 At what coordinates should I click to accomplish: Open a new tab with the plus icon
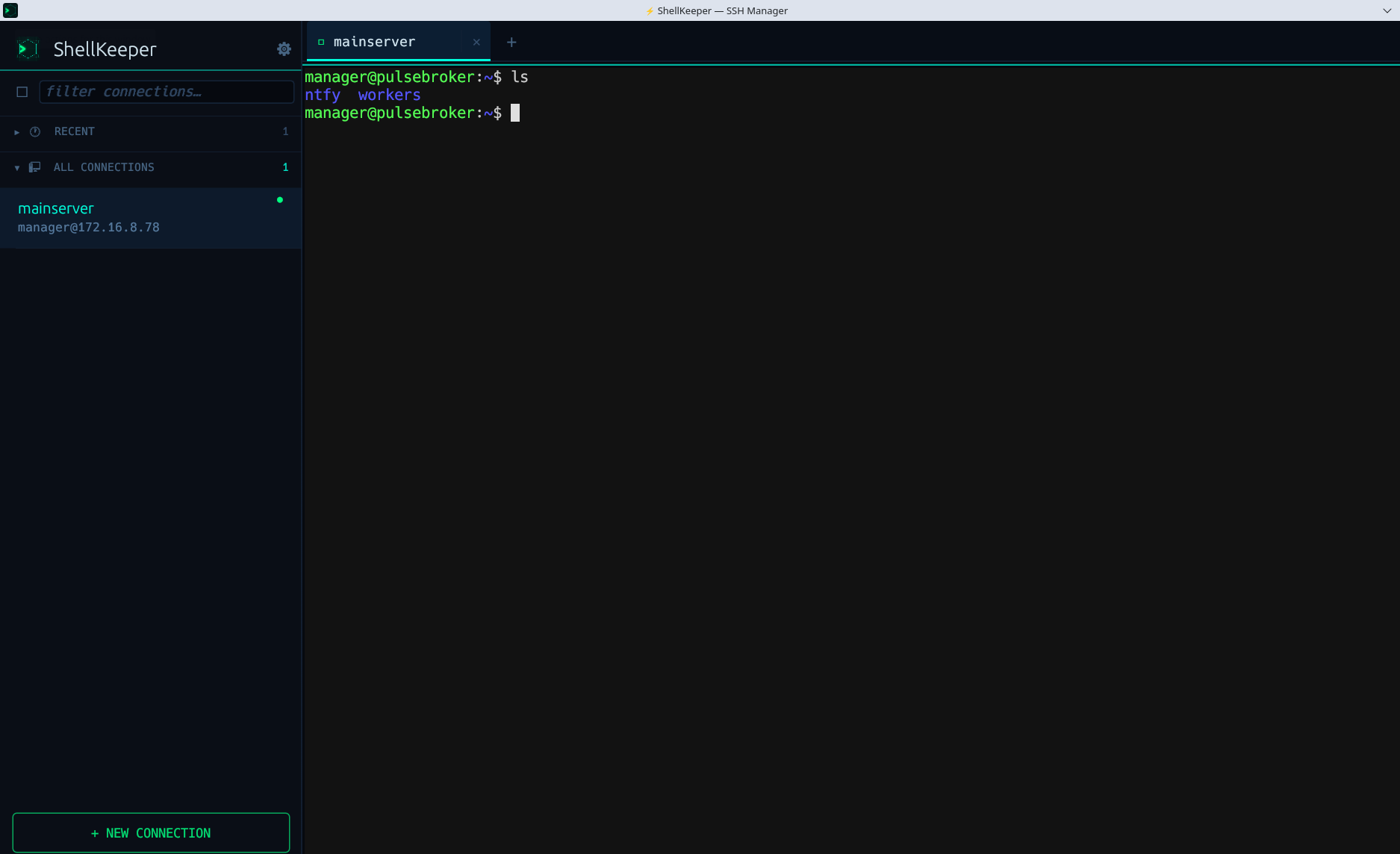point(511,42)
